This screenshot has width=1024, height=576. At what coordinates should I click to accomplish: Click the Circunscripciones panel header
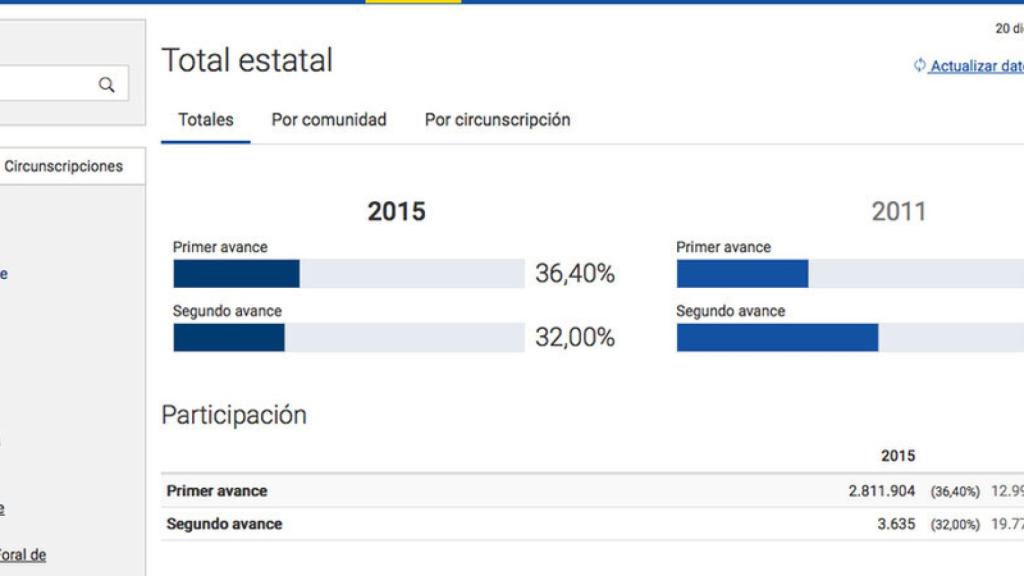tap(63, 166)
